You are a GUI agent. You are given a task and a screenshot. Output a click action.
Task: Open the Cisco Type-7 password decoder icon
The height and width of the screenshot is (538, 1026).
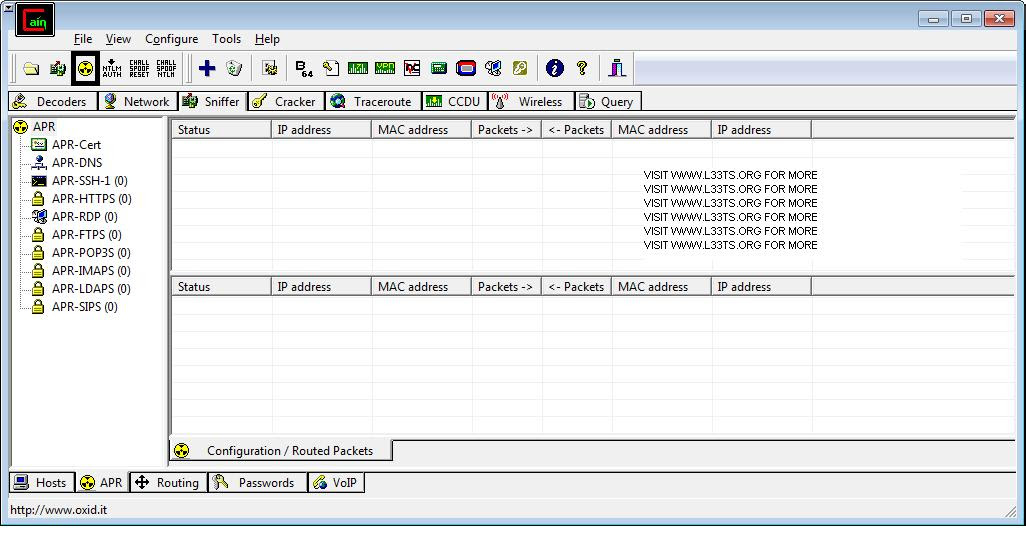pyautogui.click(x=358, y=68)
